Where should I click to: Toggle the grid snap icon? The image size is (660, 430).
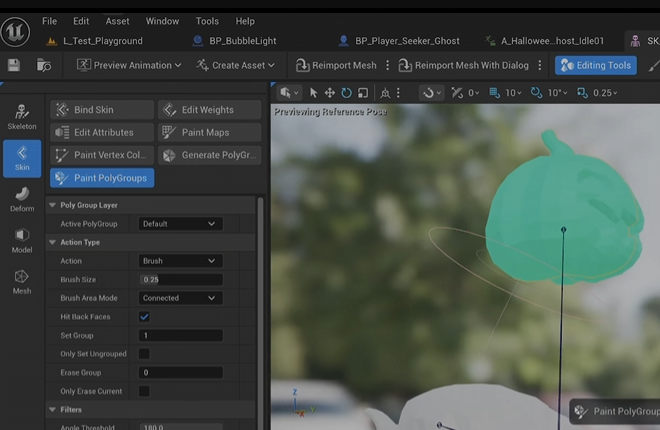pyautogui.click(x=495, y=93)
